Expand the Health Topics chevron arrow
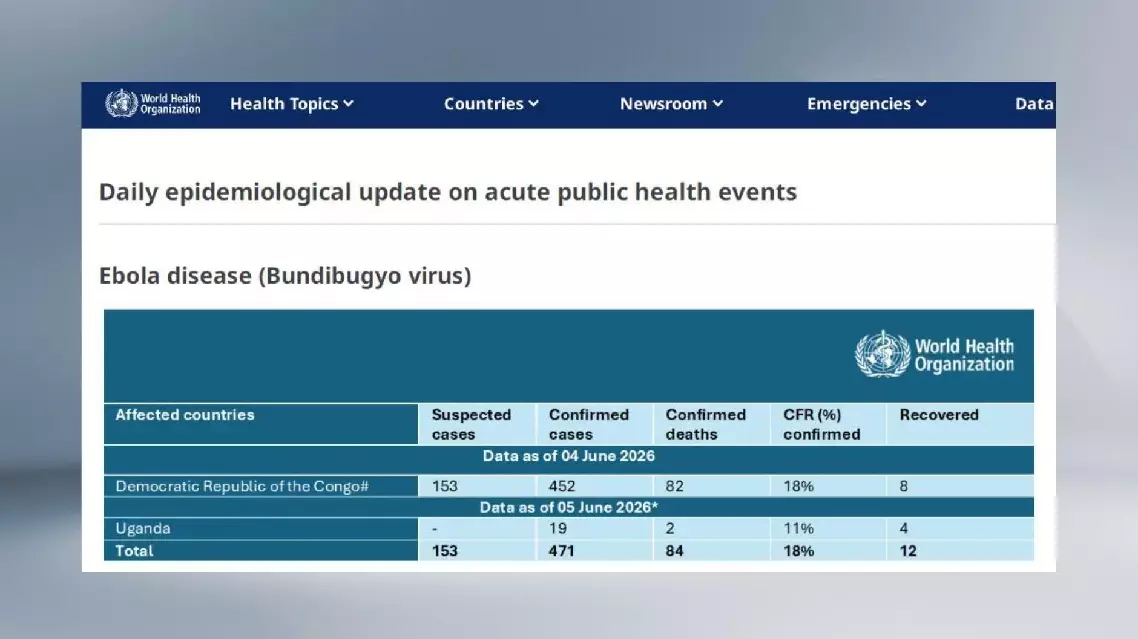 (348, 104)
